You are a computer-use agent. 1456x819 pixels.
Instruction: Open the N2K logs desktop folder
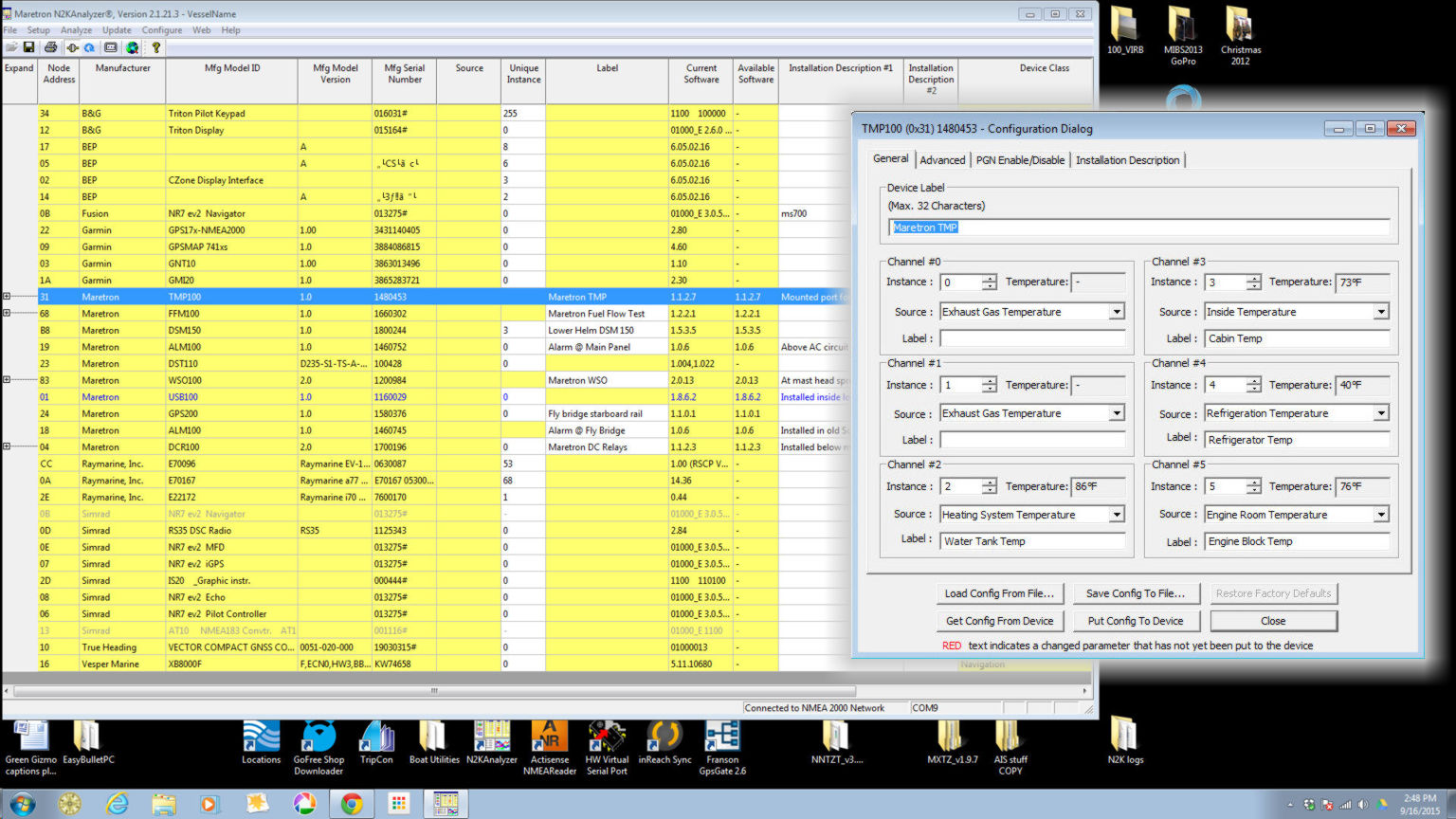pyautogui.click(x=1125, y=739)
